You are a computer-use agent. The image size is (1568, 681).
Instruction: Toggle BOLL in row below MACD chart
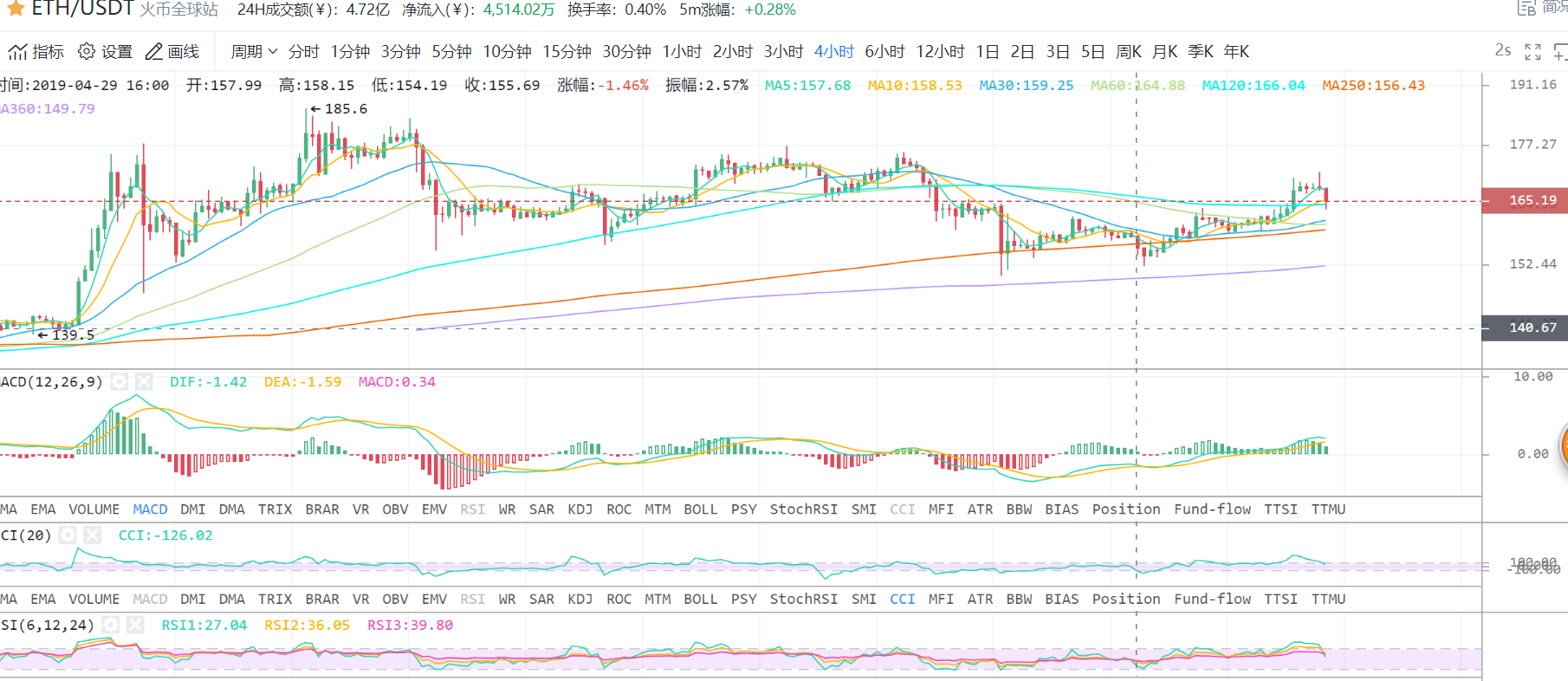click(x=700, y=509)
